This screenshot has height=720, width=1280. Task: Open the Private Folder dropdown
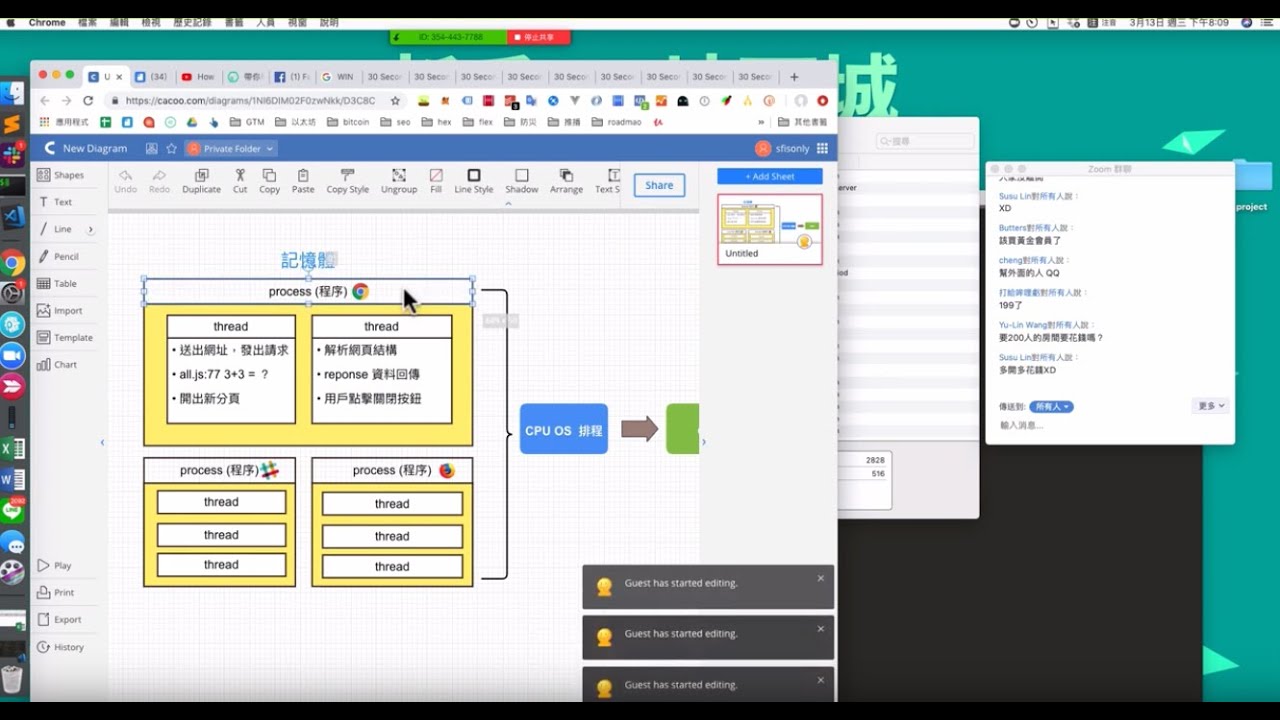click(x=231, y=148)
